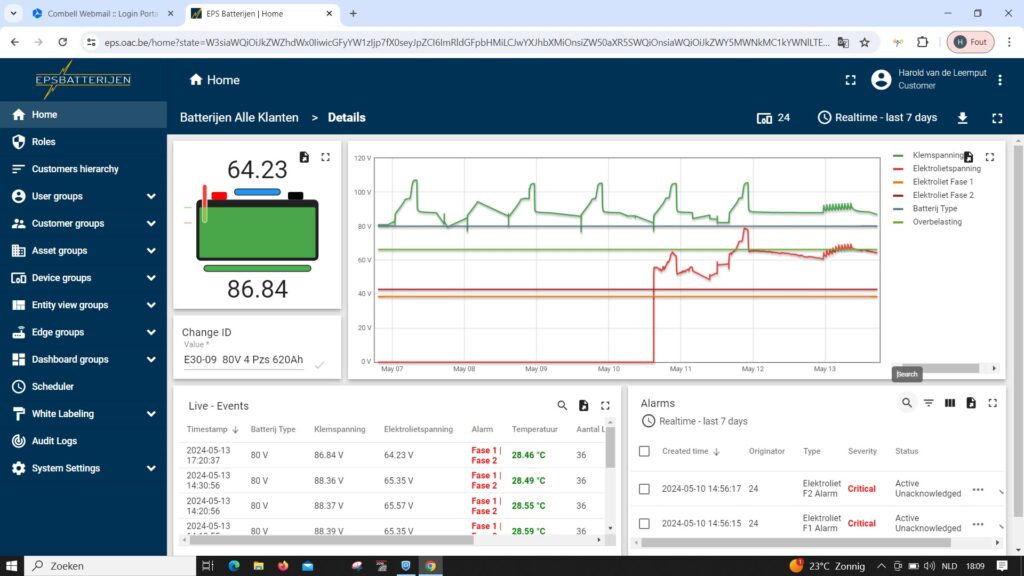Toggle fullscreen icon in the top header
Screen dimensions: 1024x576
pos(850,80)
